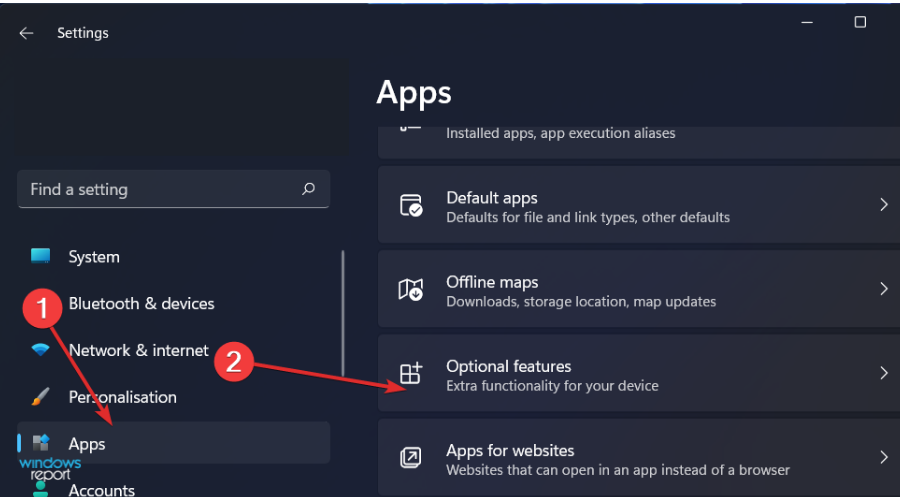Click the Apps for websites icon
Image resolution: width=900 pixels, height=500 pixels.
click(410, 458)
